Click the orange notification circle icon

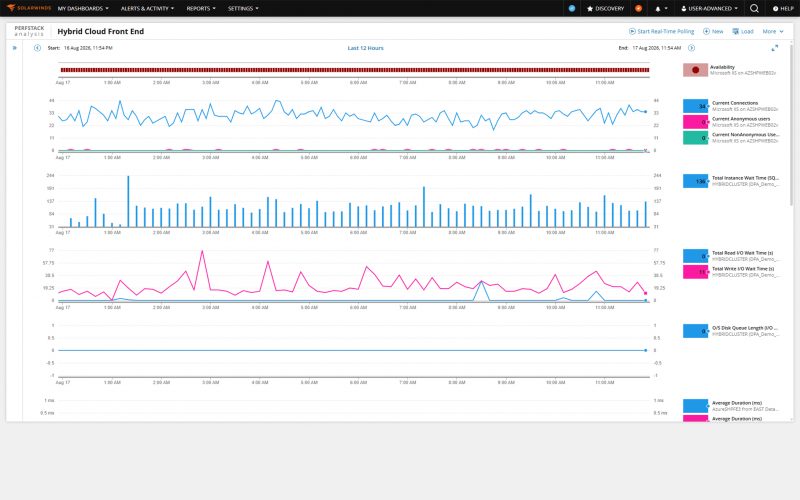[638, 8]
